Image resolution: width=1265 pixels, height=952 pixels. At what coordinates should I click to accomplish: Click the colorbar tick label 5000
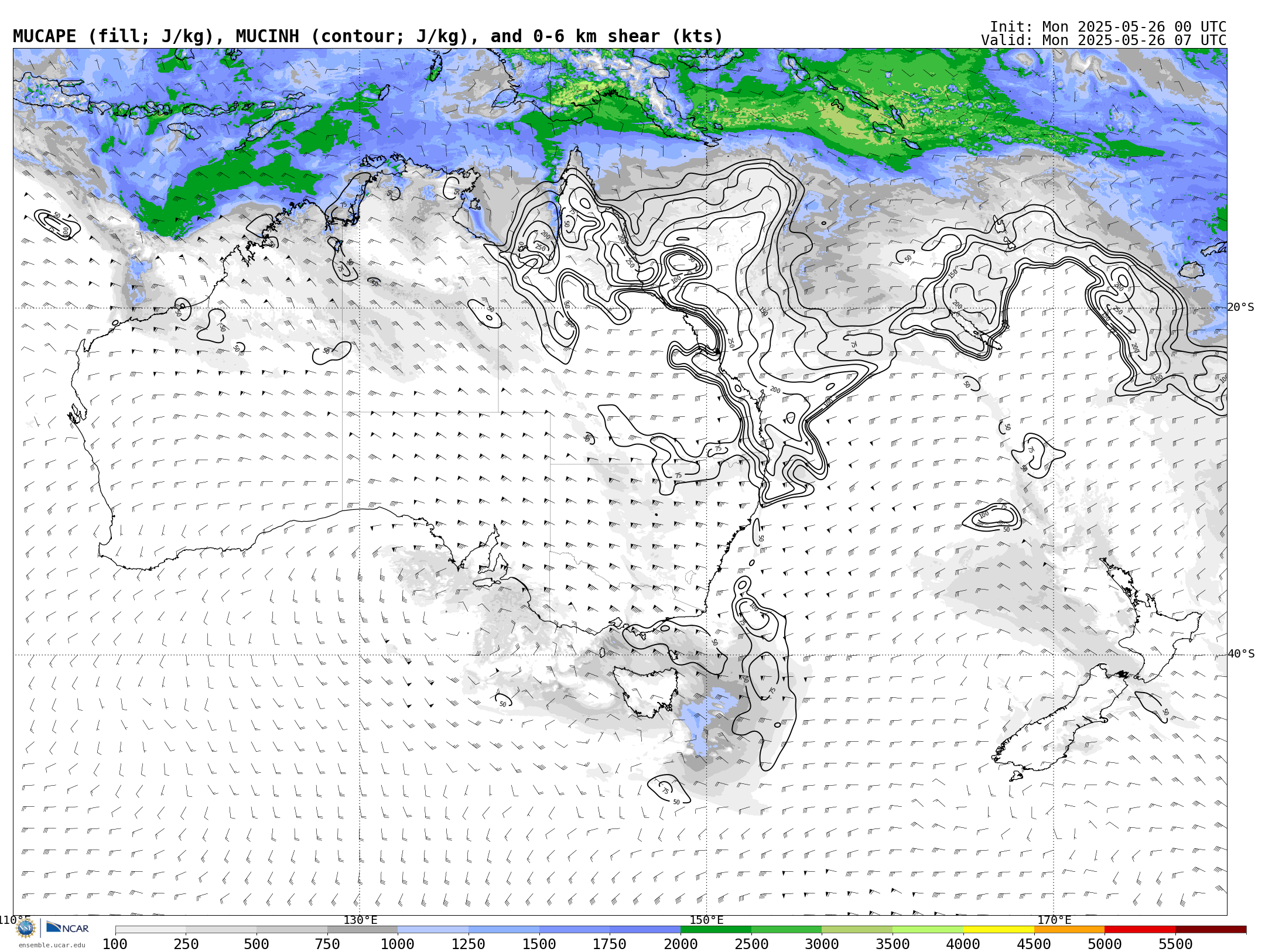tap(1105, 944)
